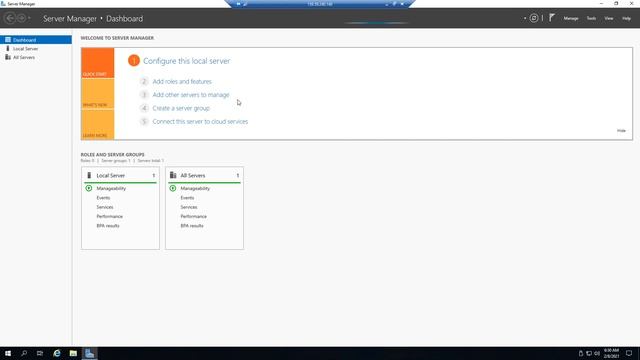Screen dimensions: 640x360
Task: Open the View menu
Action: pyautogui.click(x=609, y=18)
